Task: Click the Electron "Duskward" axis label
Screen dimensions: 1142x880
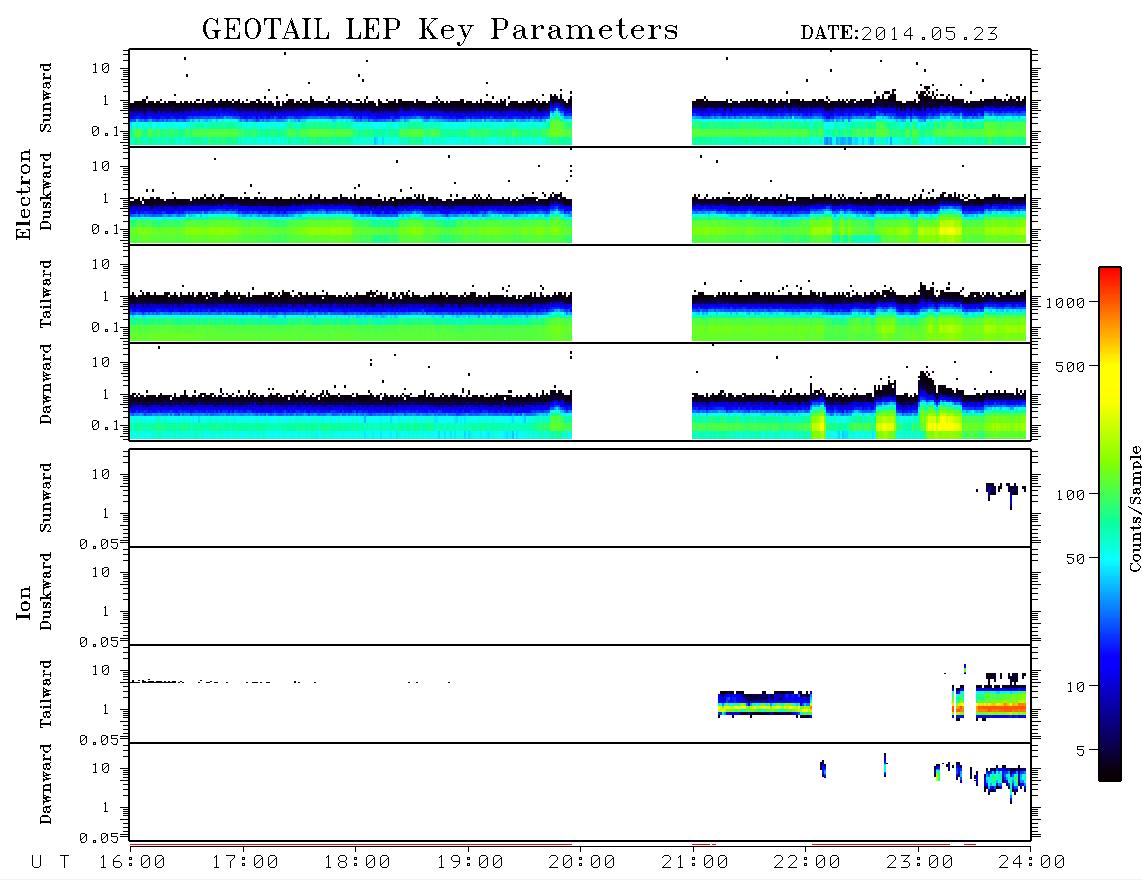Action: (x=46, y=192)
